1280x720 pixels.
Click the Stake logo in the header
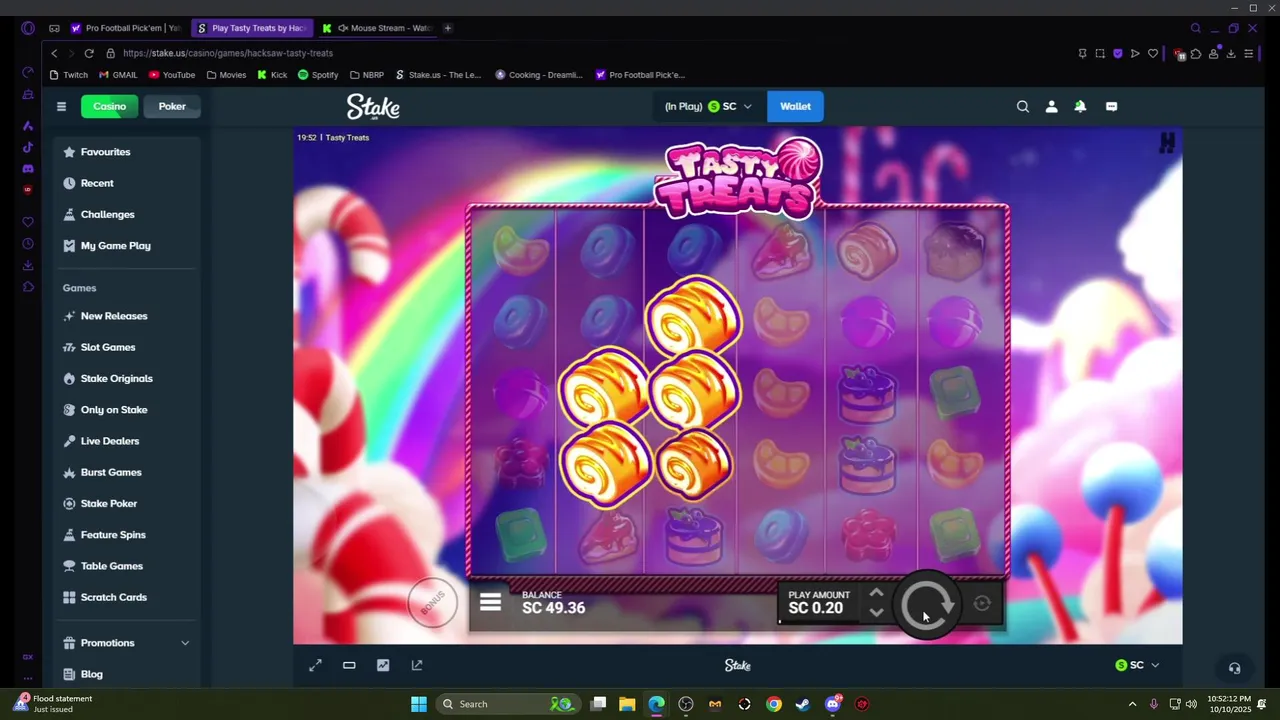373,106
